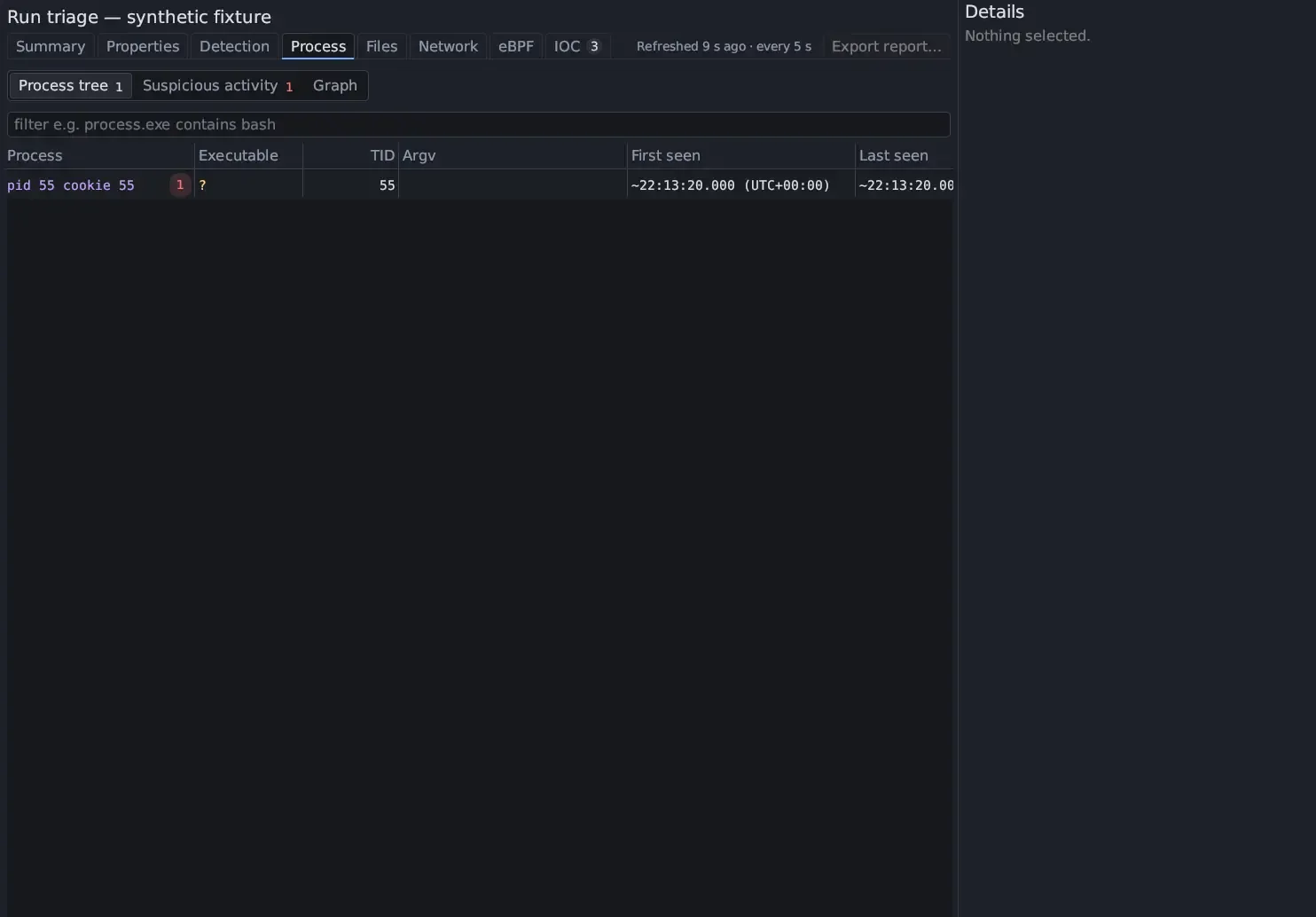Open the eBPF tab

point(516,46)
